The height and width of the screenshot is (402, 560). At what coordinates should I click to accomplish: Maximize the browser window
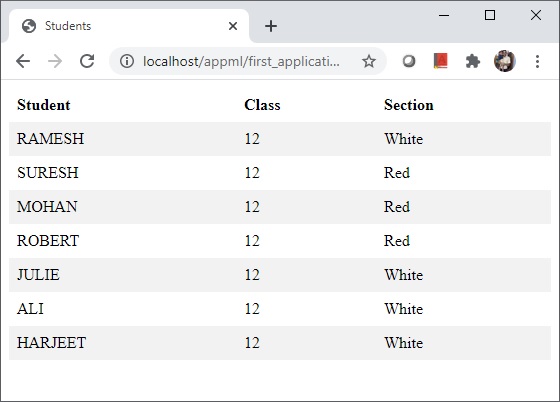pos(490,15)
